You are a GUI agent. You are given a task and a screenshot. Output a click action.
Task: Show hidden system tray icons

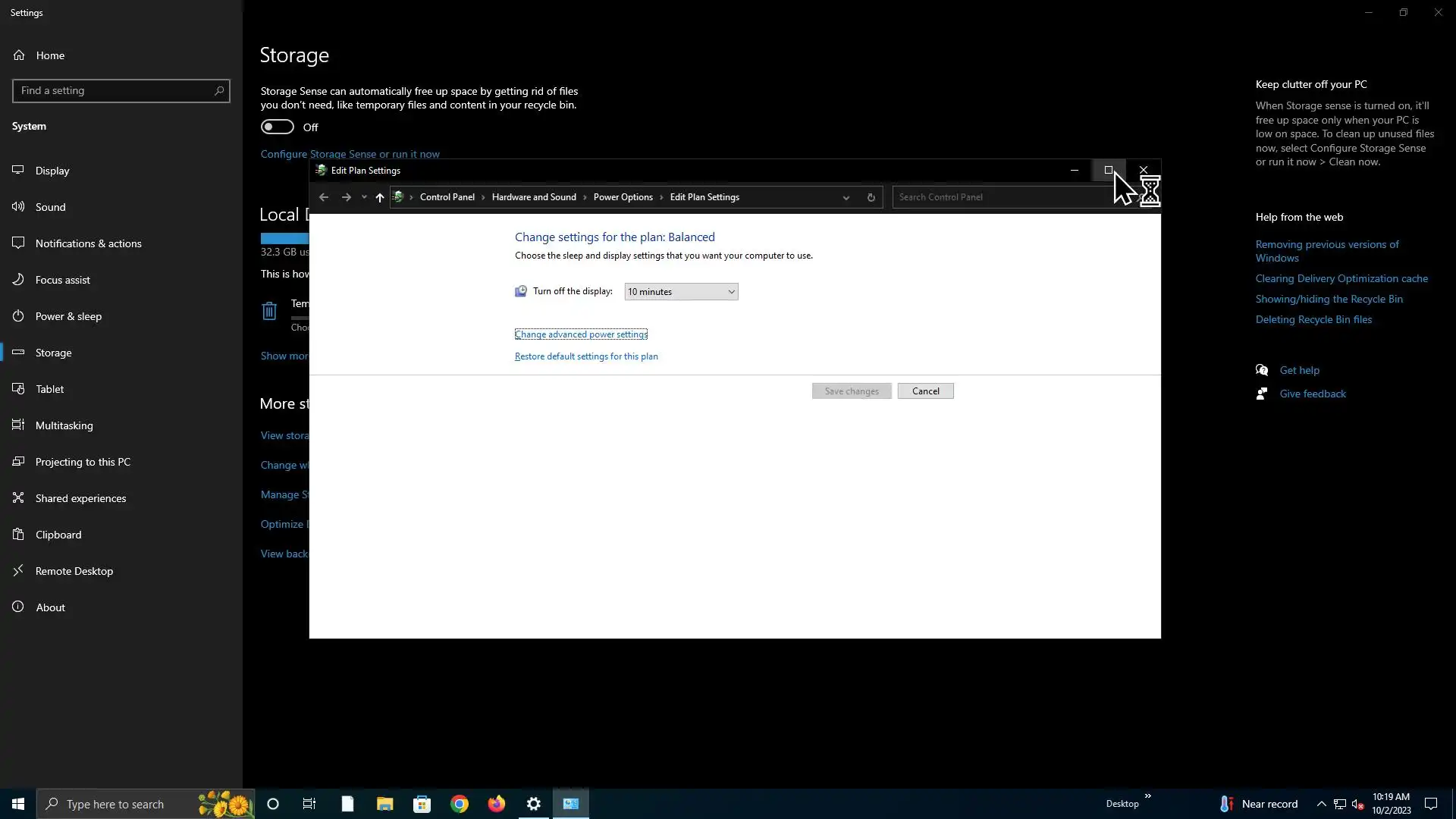point(1321,804)
